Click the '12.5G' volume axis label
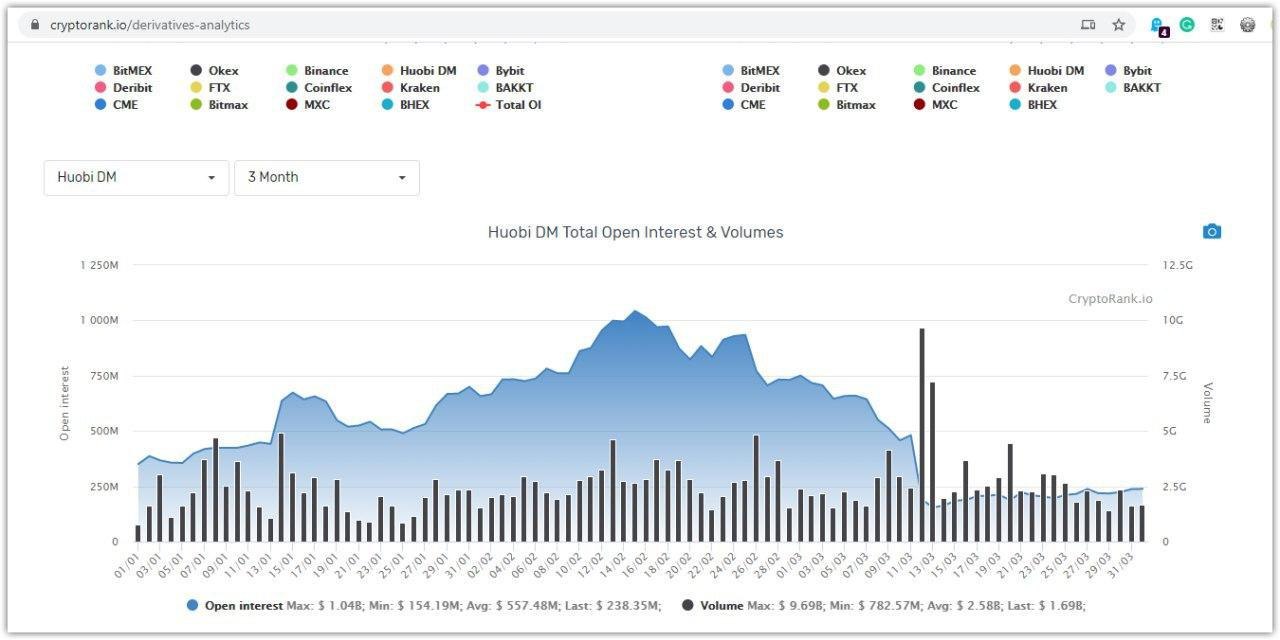The height and width of the screenshot is (640, 1280). click(1176, 265)
